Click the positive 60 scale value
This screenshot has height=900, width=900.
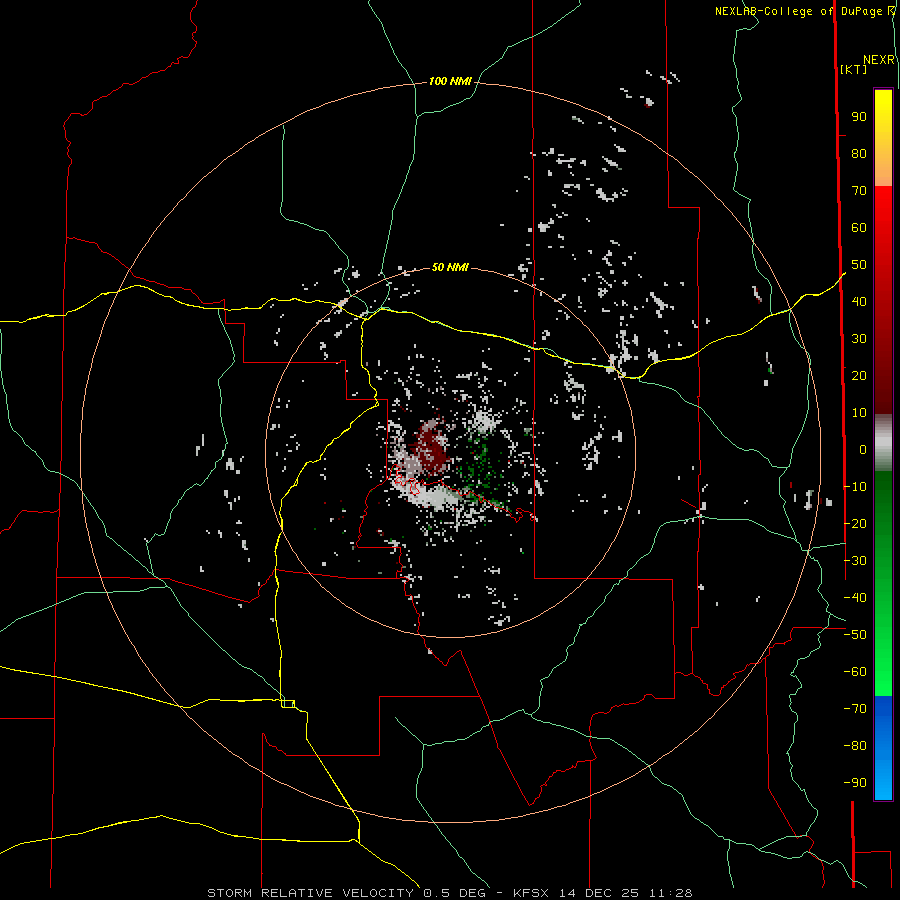pos(859,227)
